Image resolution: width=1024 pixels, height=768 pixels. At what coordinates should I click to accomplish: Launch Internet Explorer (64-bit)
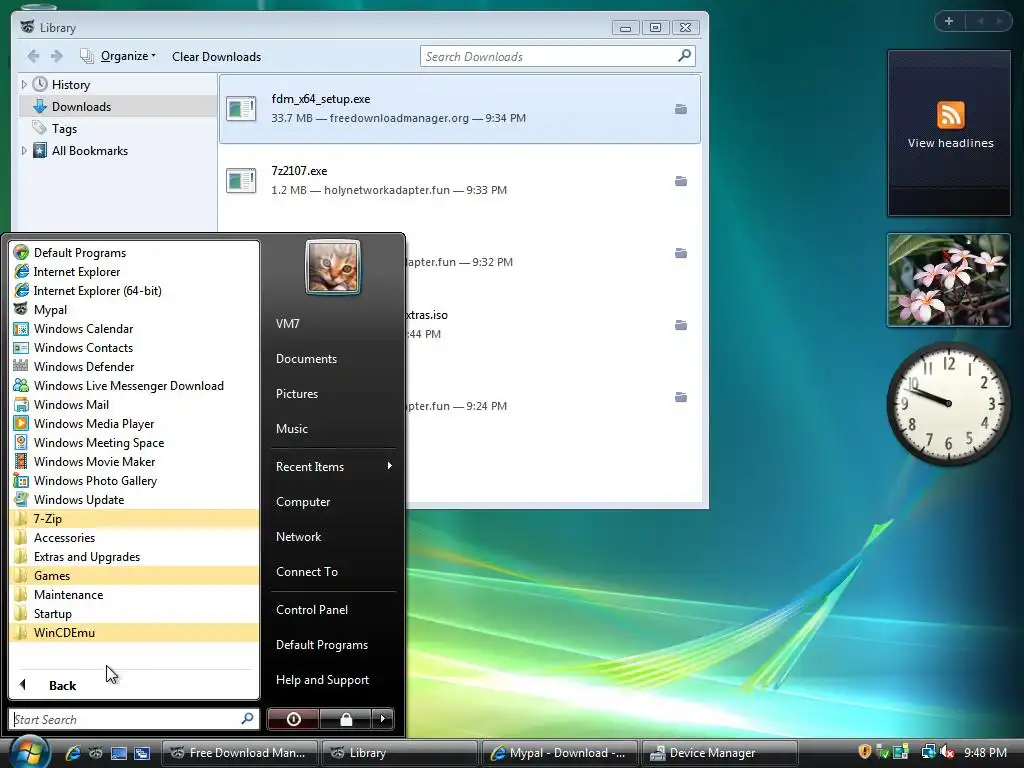135,291
